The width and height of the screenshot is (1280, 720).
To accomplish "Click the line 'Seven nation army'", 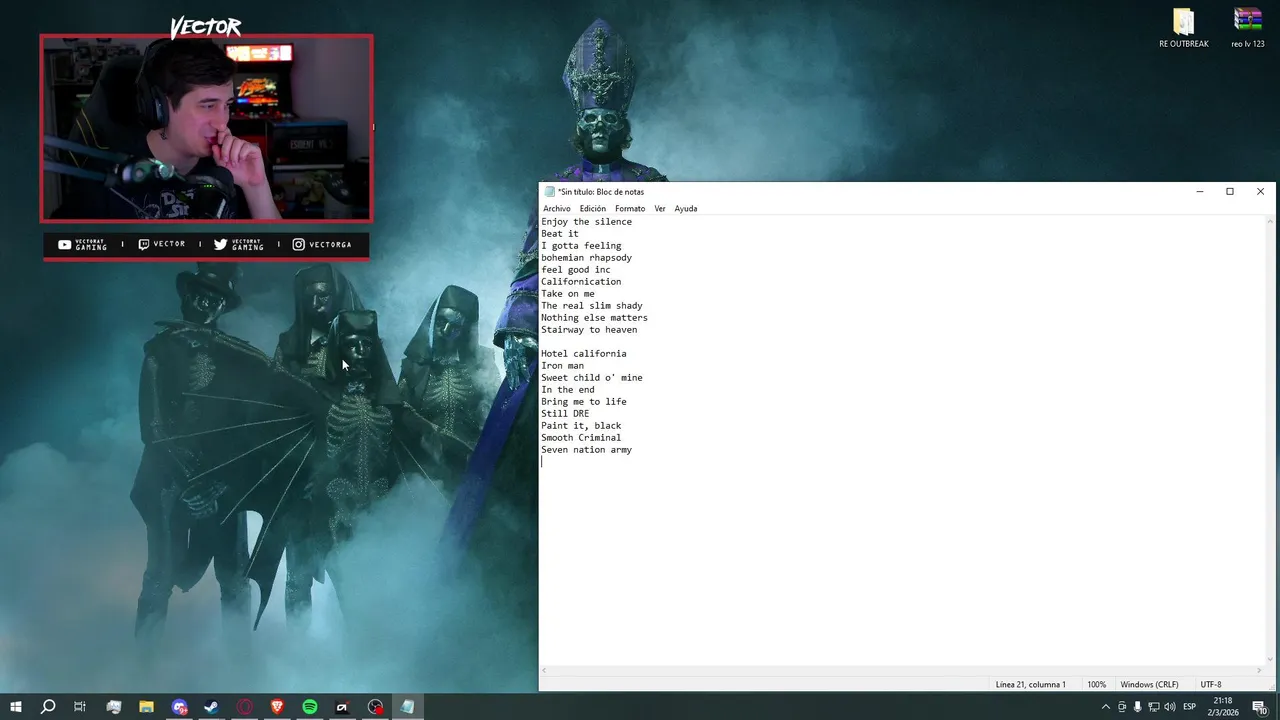I will pos(586,450).
